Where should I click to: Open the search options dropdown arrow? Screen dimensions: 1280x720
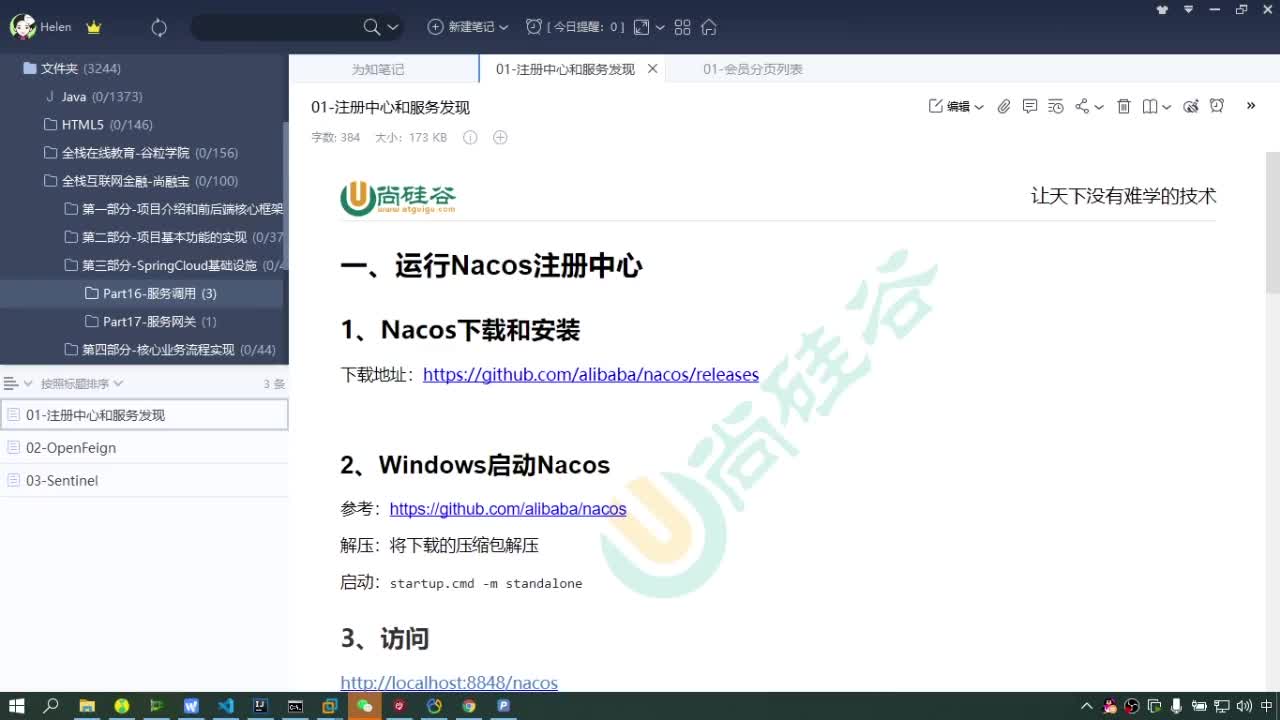point(392,28)
